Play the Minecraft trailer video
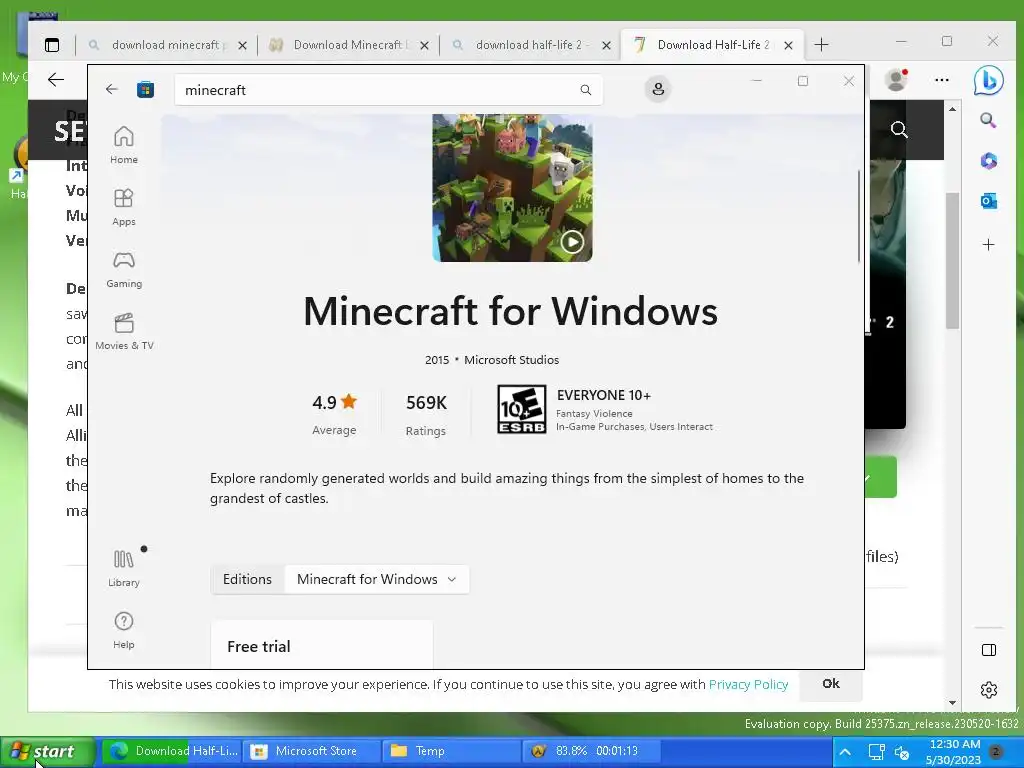 pyautogui.click(x=572, y=242)
